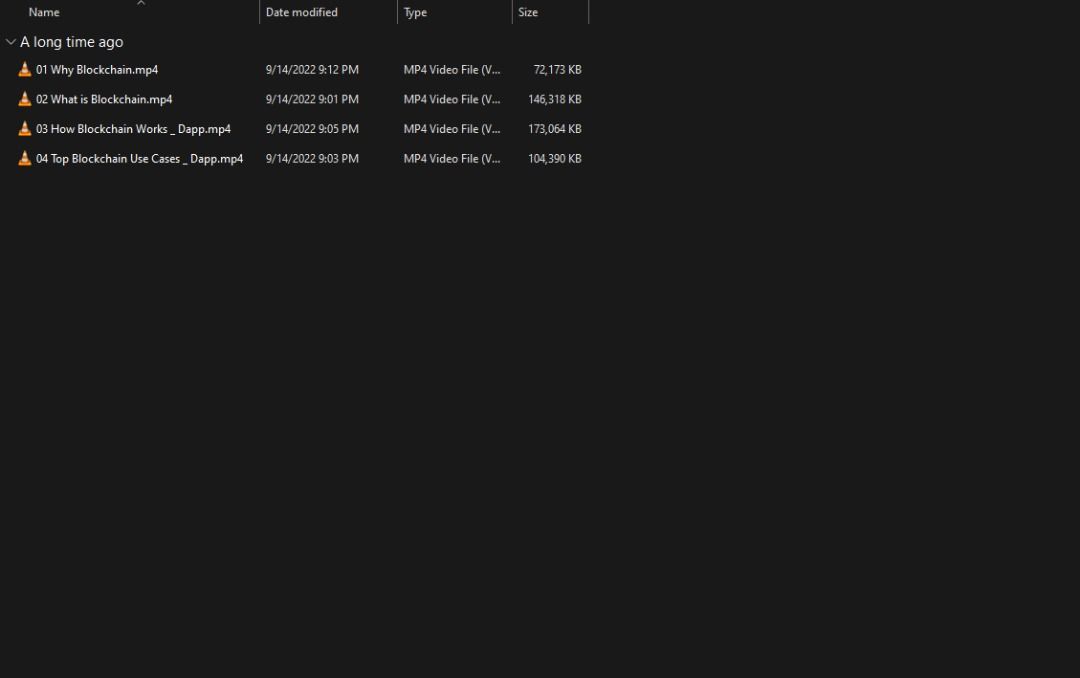Click the MP4 Video File type in the 146,318 KB row
This screenshot has width=1080, height=678.
452,99
